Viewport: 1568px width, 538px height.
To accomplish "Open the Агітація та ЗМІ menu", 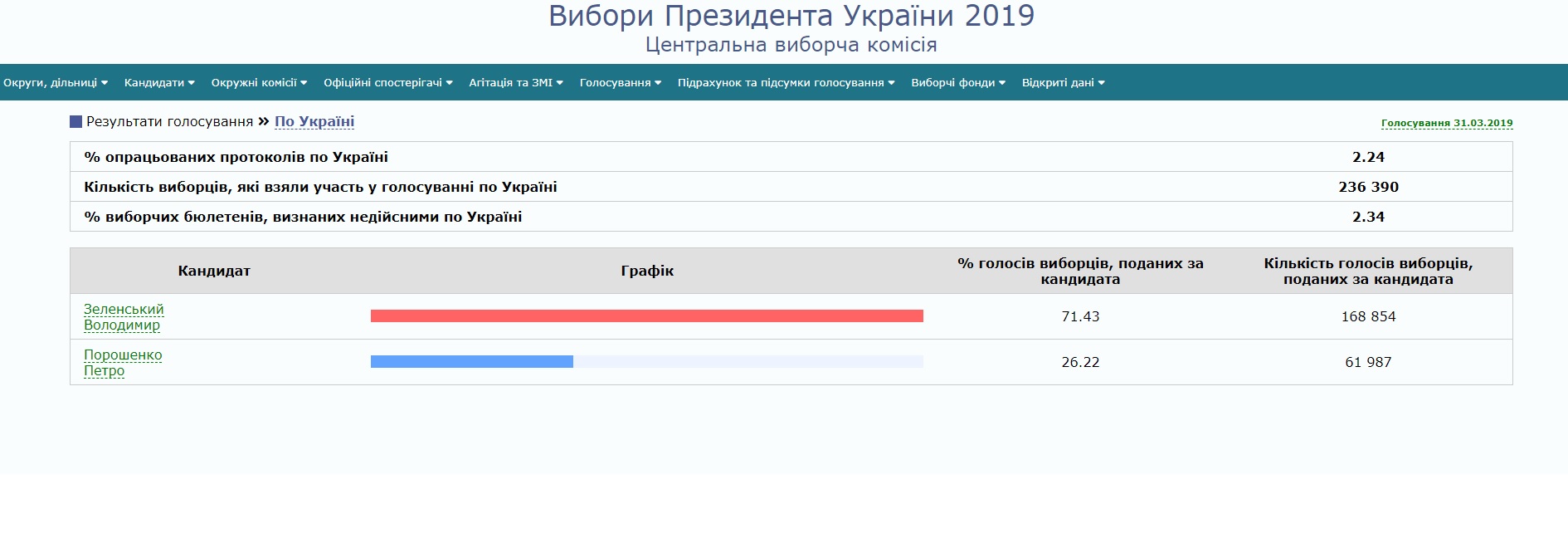I will click(515, 83).
